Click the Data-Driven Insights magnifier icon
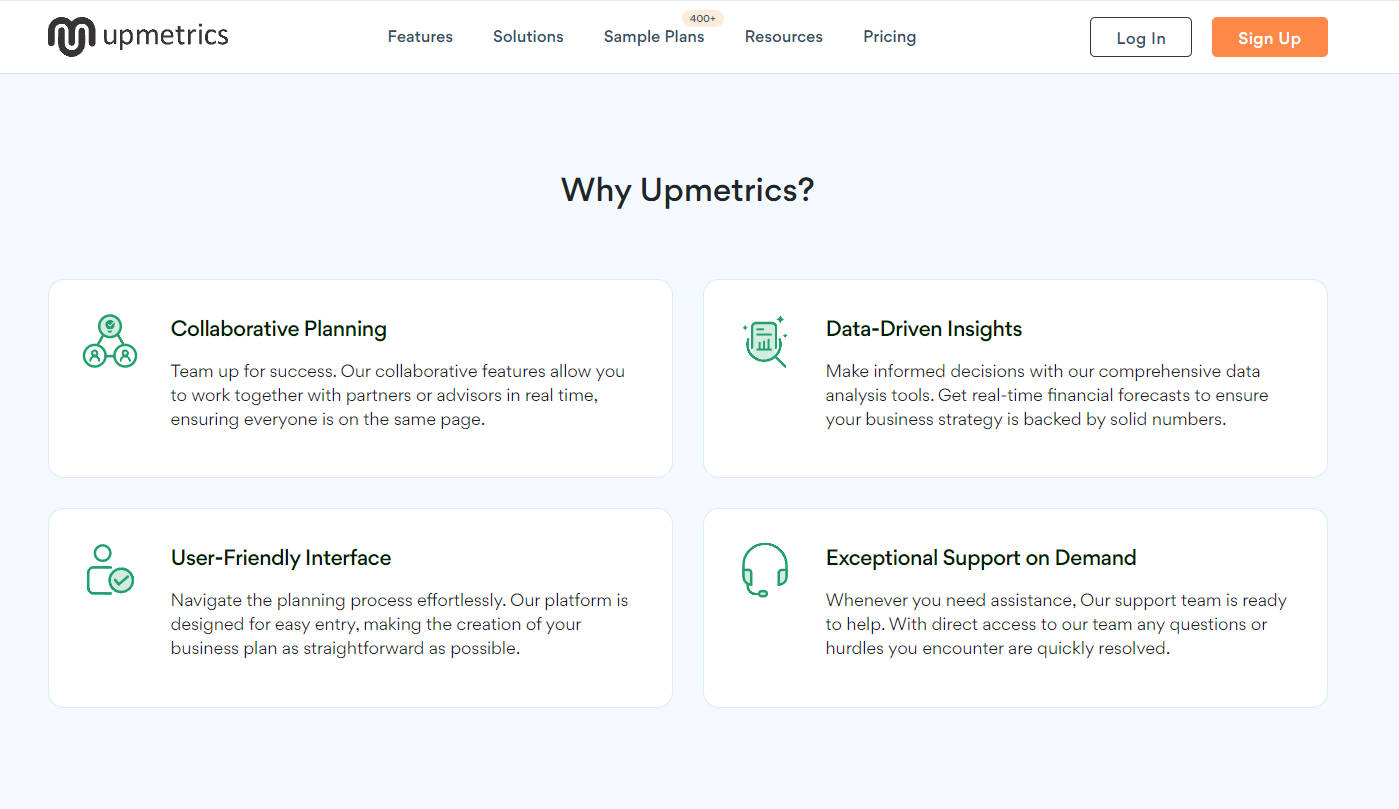The width and height of the screenshot is (1399, 809). pos(763,342)
